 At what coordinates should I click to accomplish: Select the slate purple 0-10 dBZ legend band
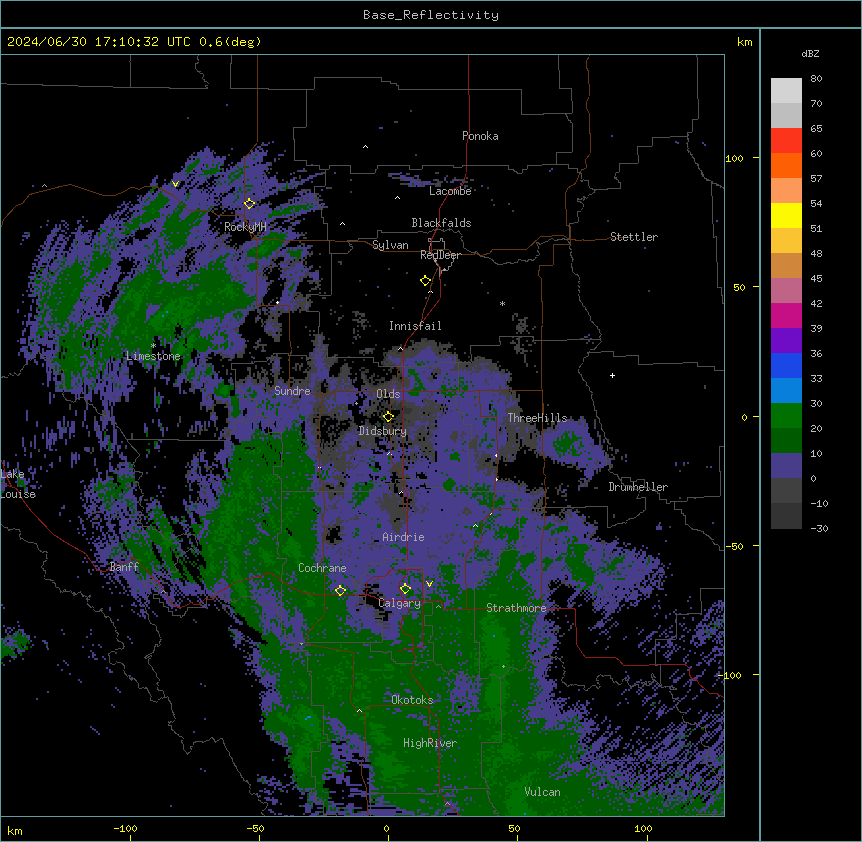point(786,466)
